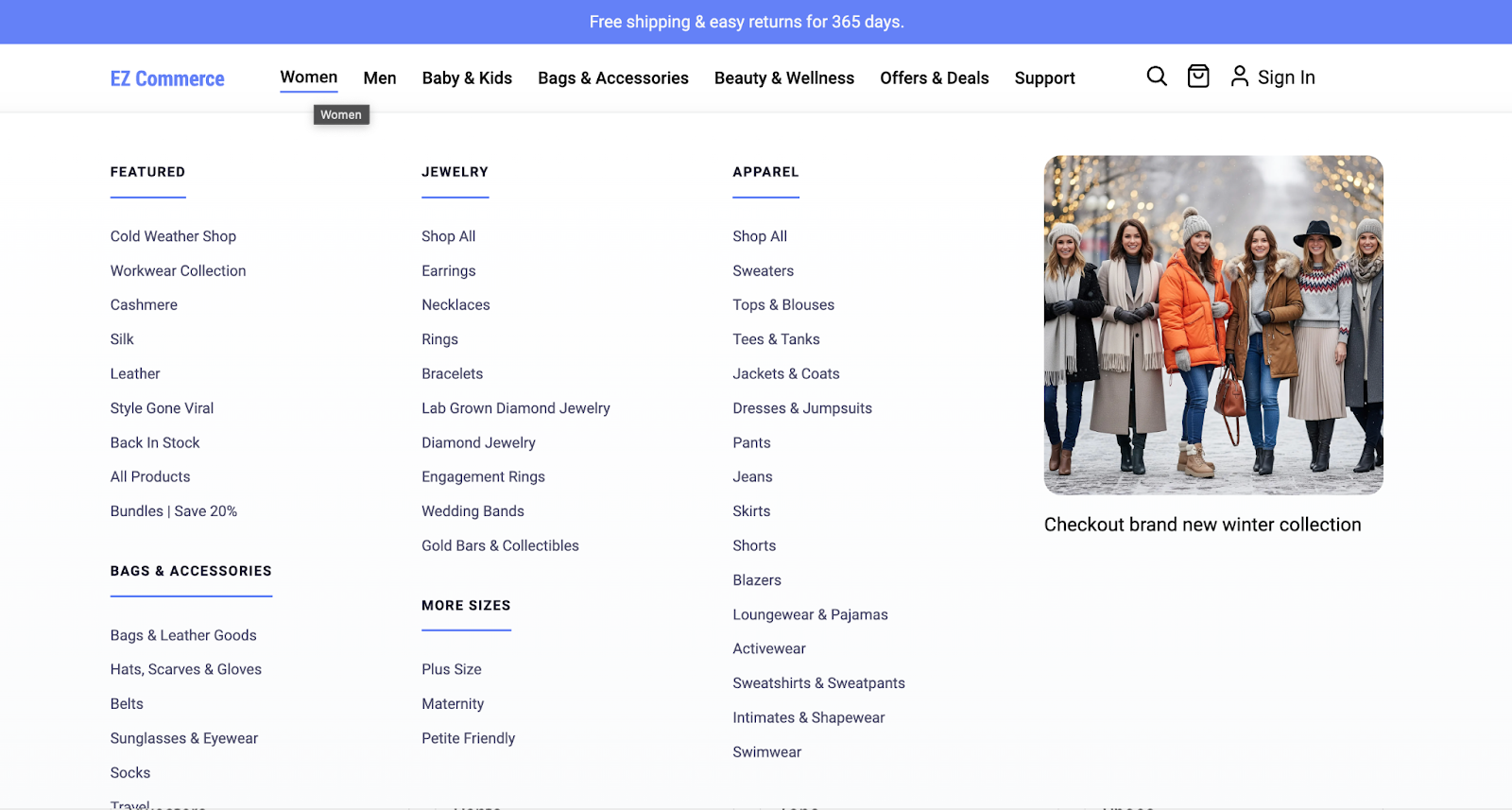Select Cold Weather Shop link
The image size is (1512, 810).
pos(173,236)
